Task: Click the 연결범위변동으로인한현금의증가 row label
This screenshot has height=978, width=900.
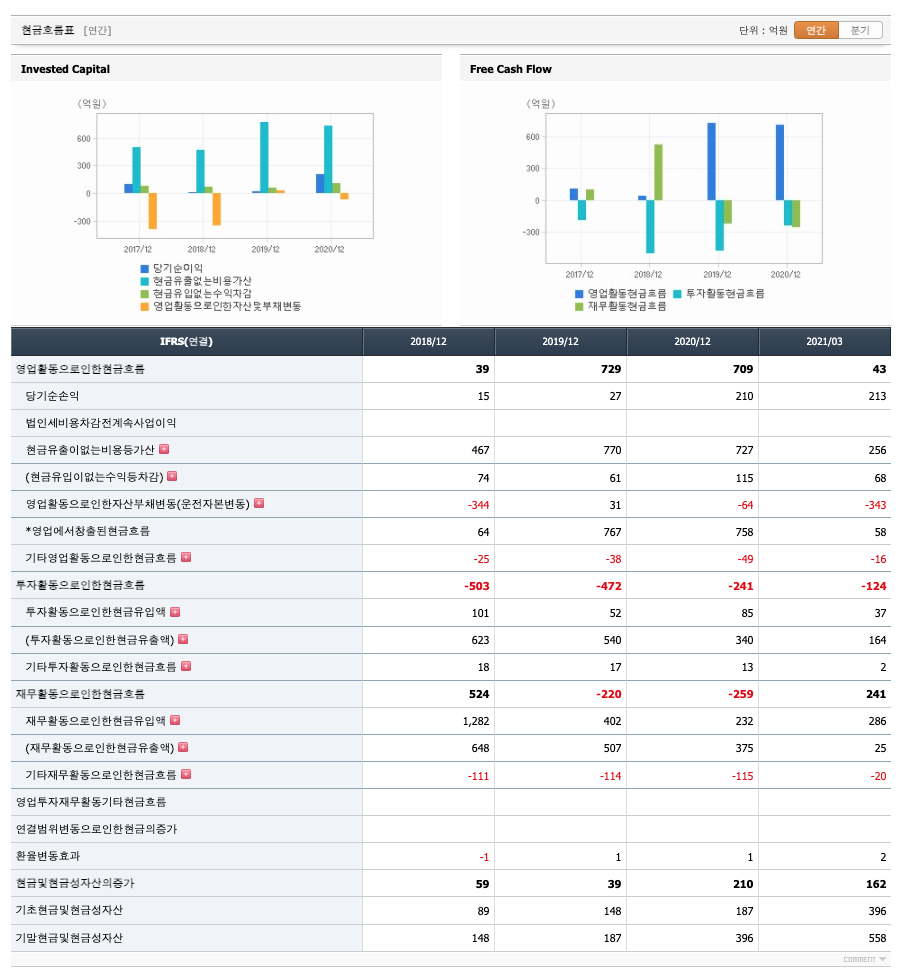Action: click(x=97, y=829)
